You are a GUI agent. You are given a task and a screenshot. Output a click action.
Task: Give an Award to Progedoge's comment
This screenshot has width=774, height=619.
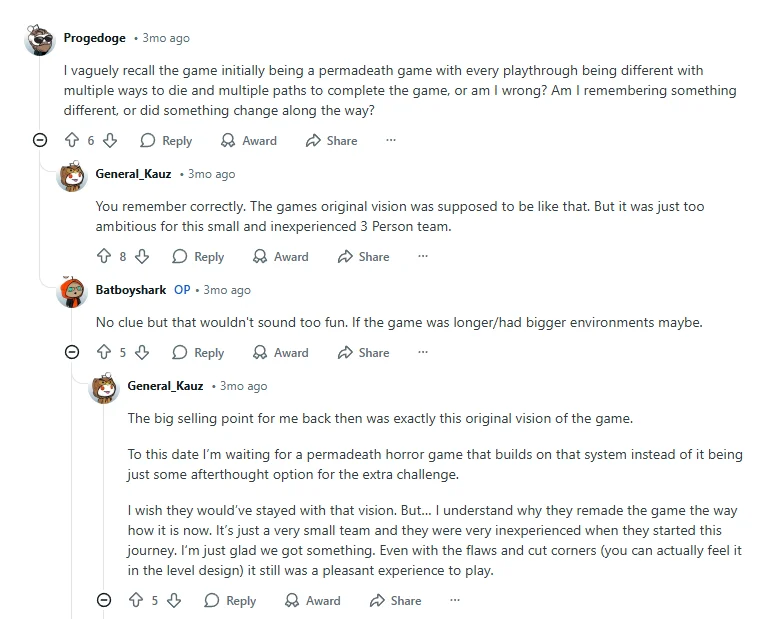click(249, 141)
